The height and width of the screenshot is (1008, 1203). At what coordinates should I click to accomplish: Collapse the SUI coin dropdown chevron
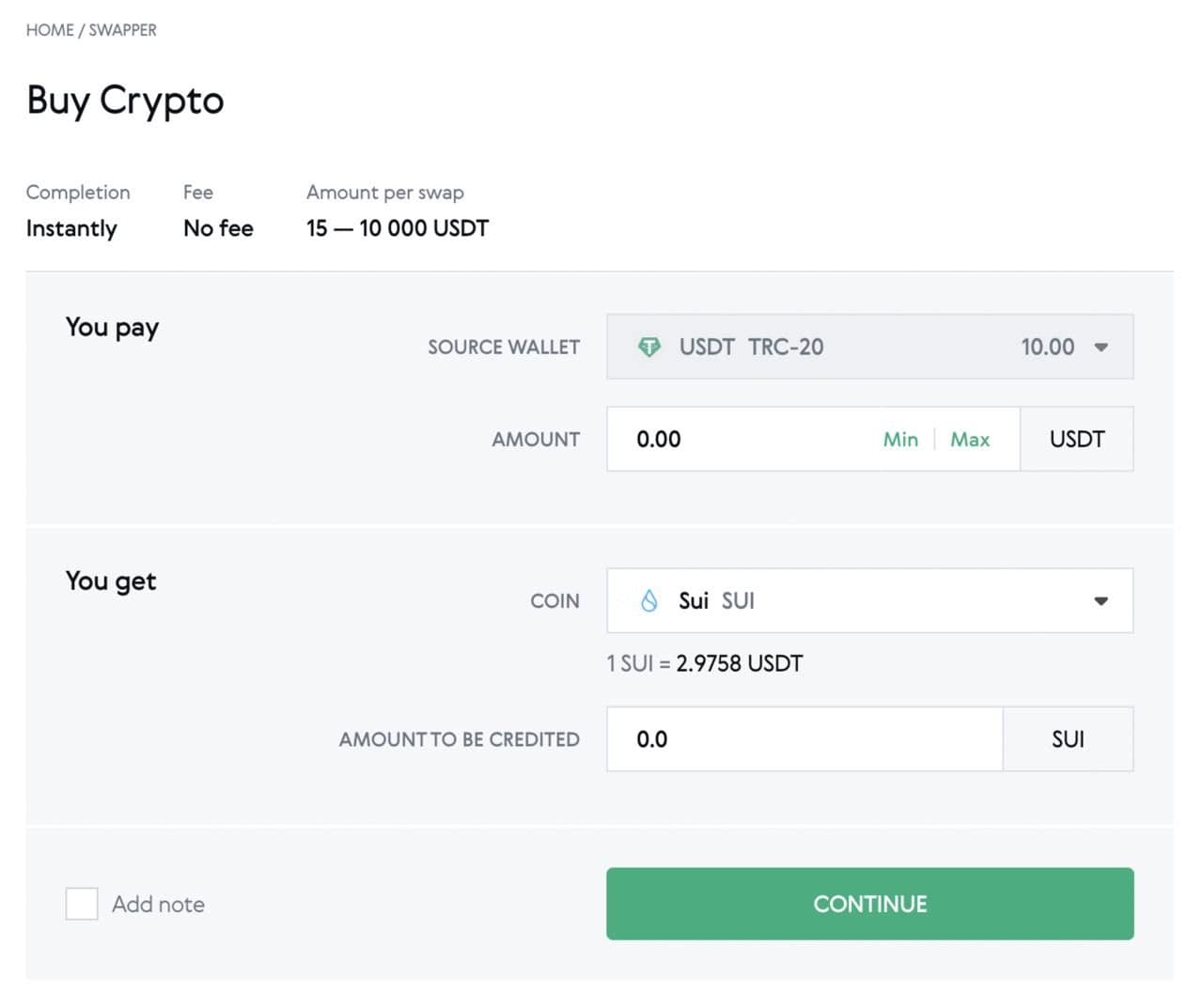click(x=1101, y=600)
